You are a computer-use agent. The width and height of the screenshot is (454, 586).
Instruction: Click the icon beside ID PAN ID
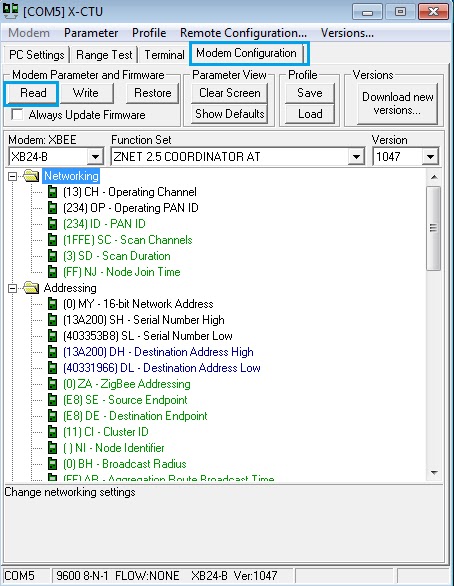pyautogui.click(x=53, y=224)
